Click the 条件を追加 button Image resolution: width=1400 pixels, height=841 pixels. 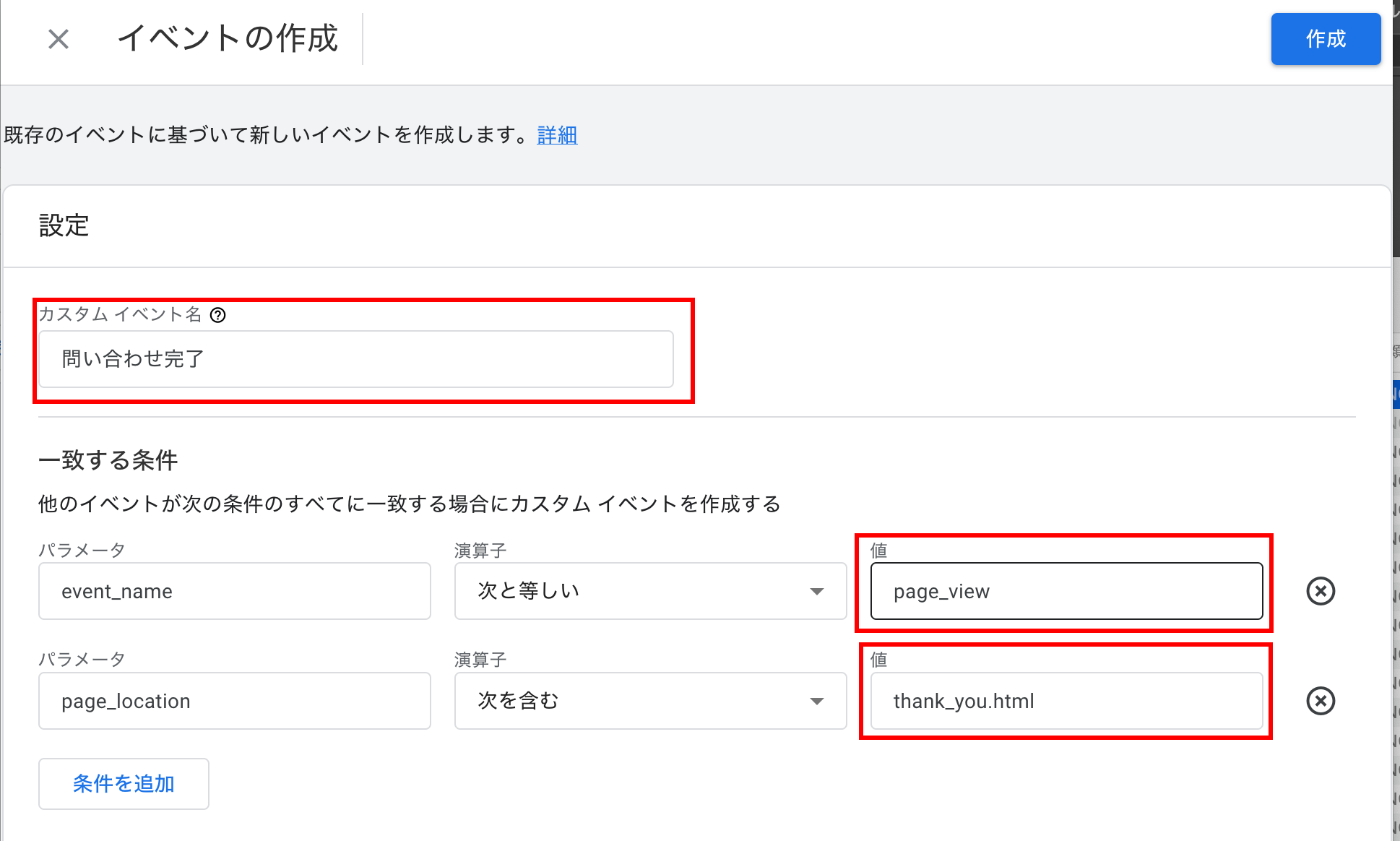[x=124, y=784]
